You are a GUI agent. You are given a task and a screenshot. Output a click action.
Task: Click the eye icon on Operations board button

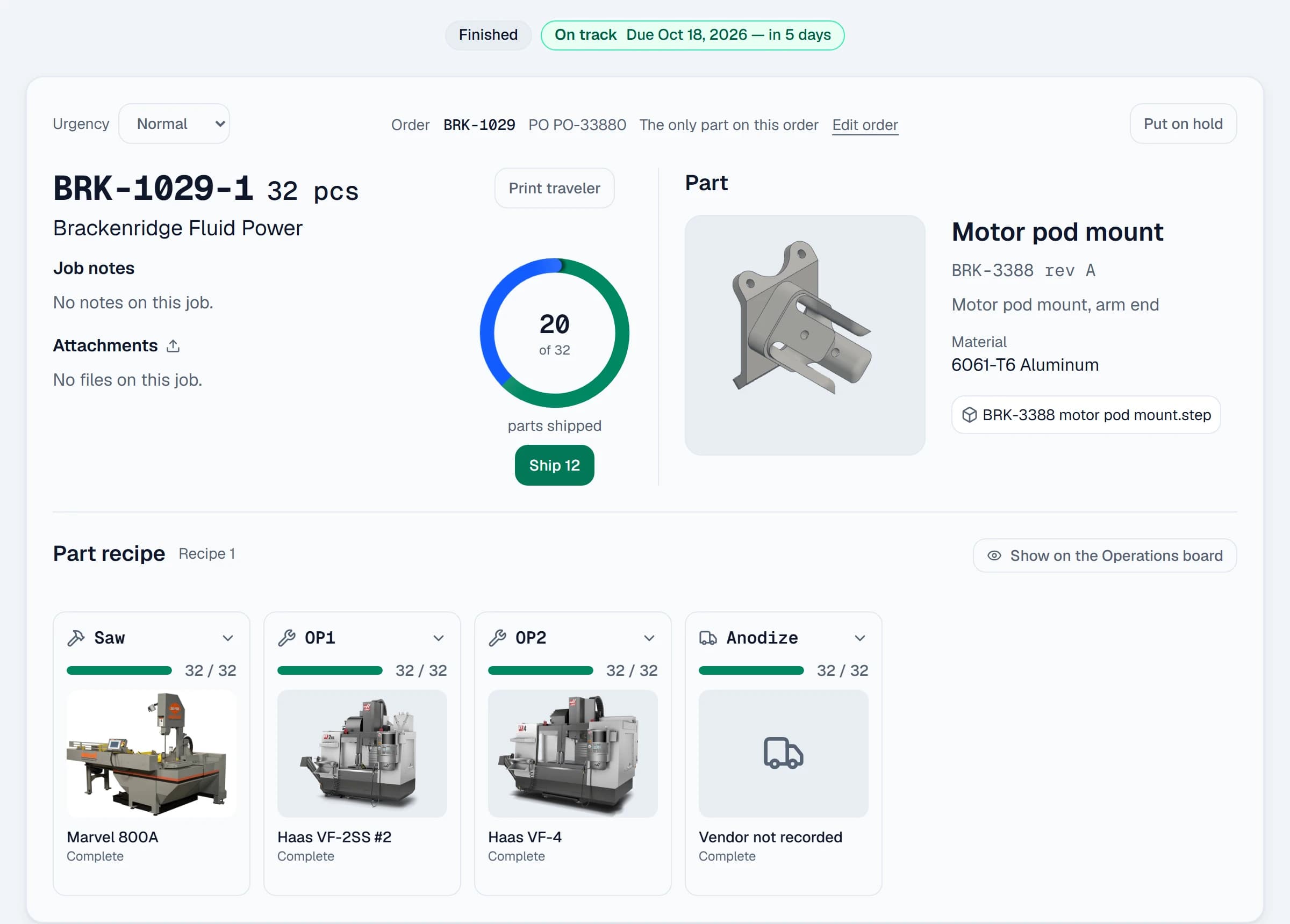click(994, 555)
